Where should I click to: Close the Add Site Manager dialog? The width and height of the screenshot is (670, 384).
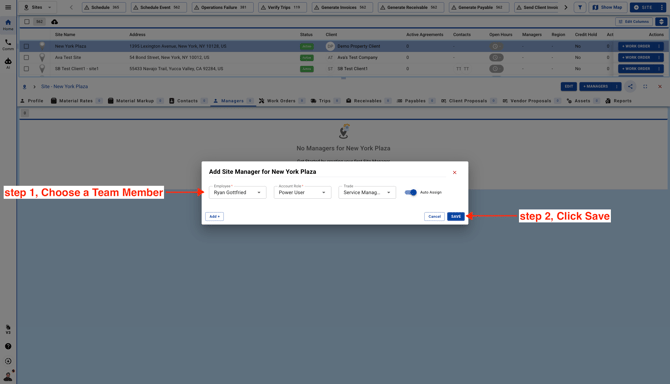(454, 173)
